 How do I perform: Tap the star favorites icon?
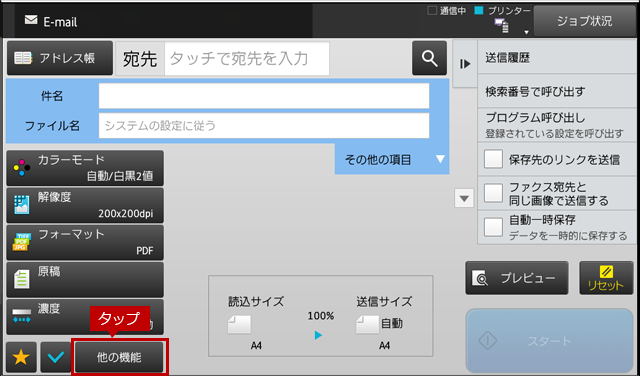tap(21, 358)
